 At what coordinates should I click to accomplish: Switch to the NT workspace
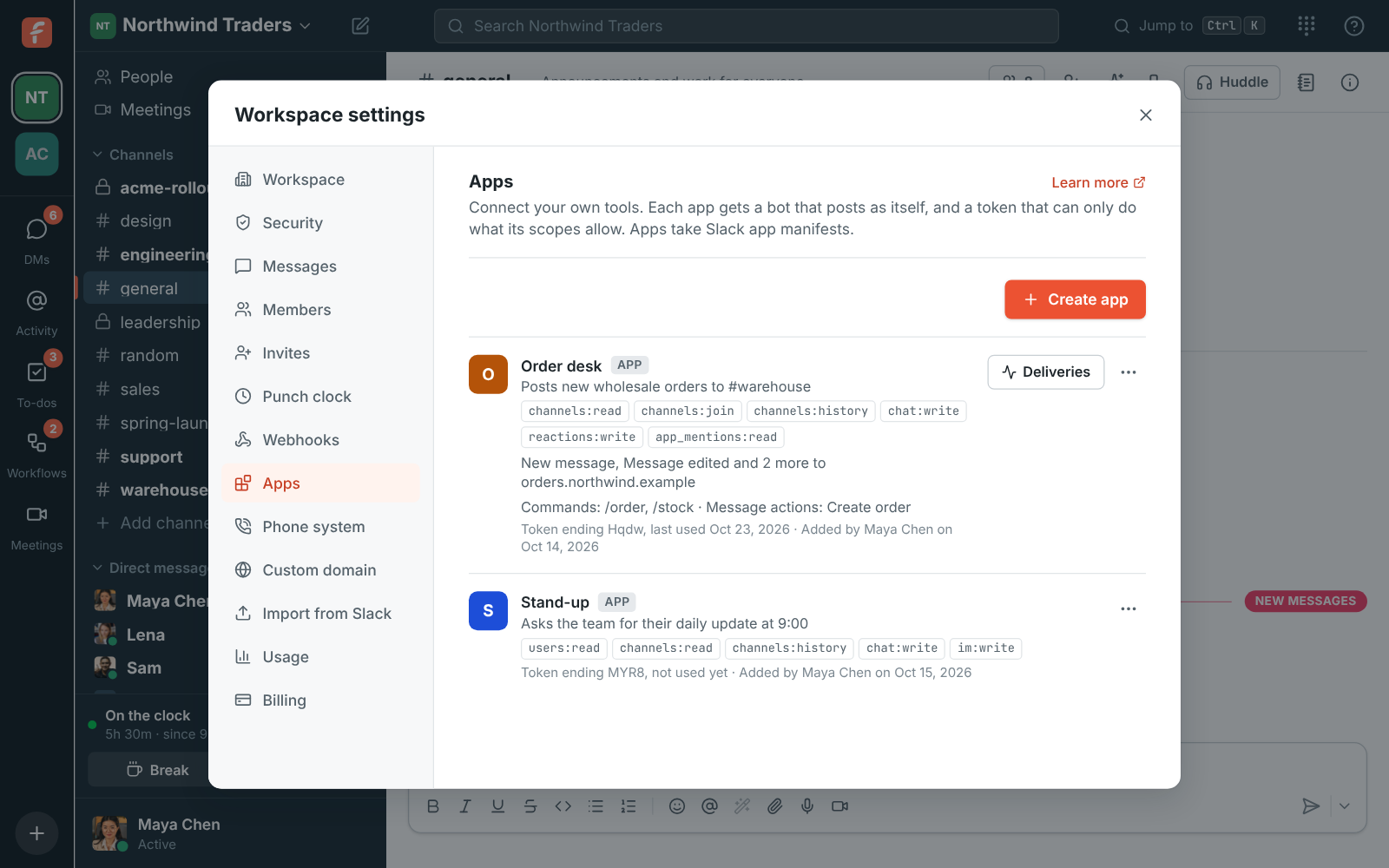(36, 97)
